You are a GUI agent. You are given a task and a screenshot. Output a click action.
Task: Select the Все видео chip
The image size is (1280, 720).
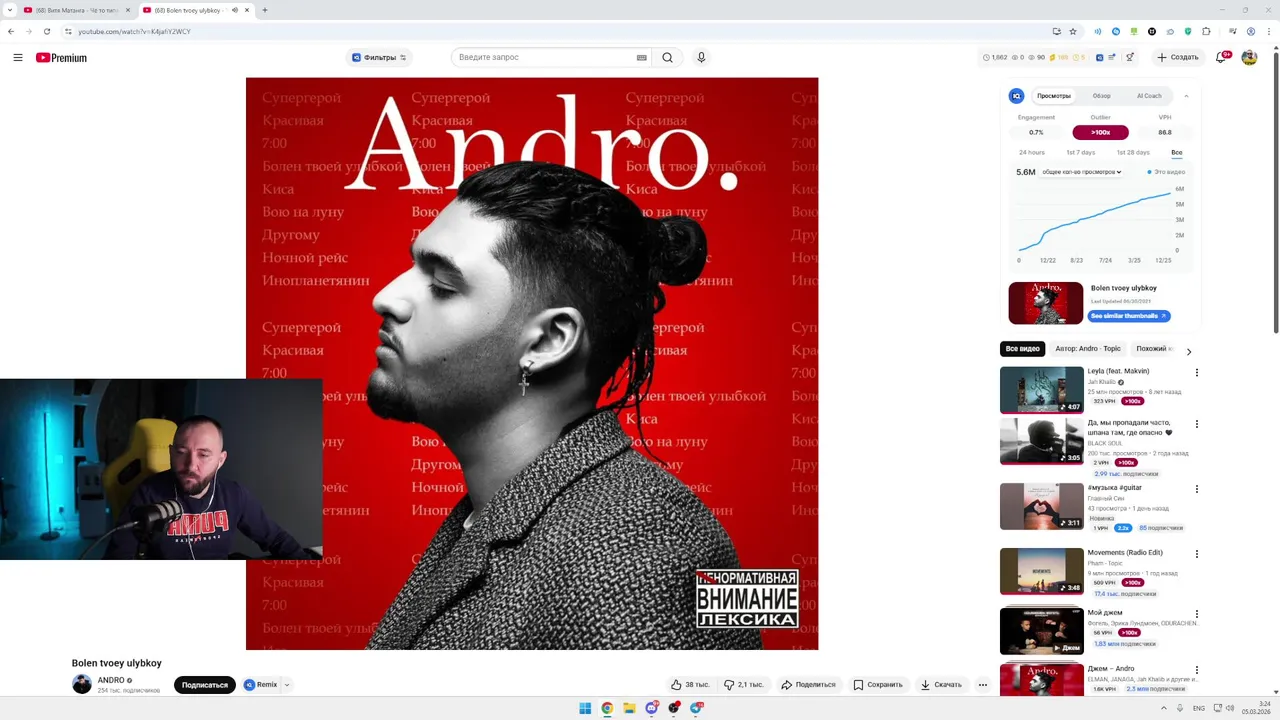1023,349
